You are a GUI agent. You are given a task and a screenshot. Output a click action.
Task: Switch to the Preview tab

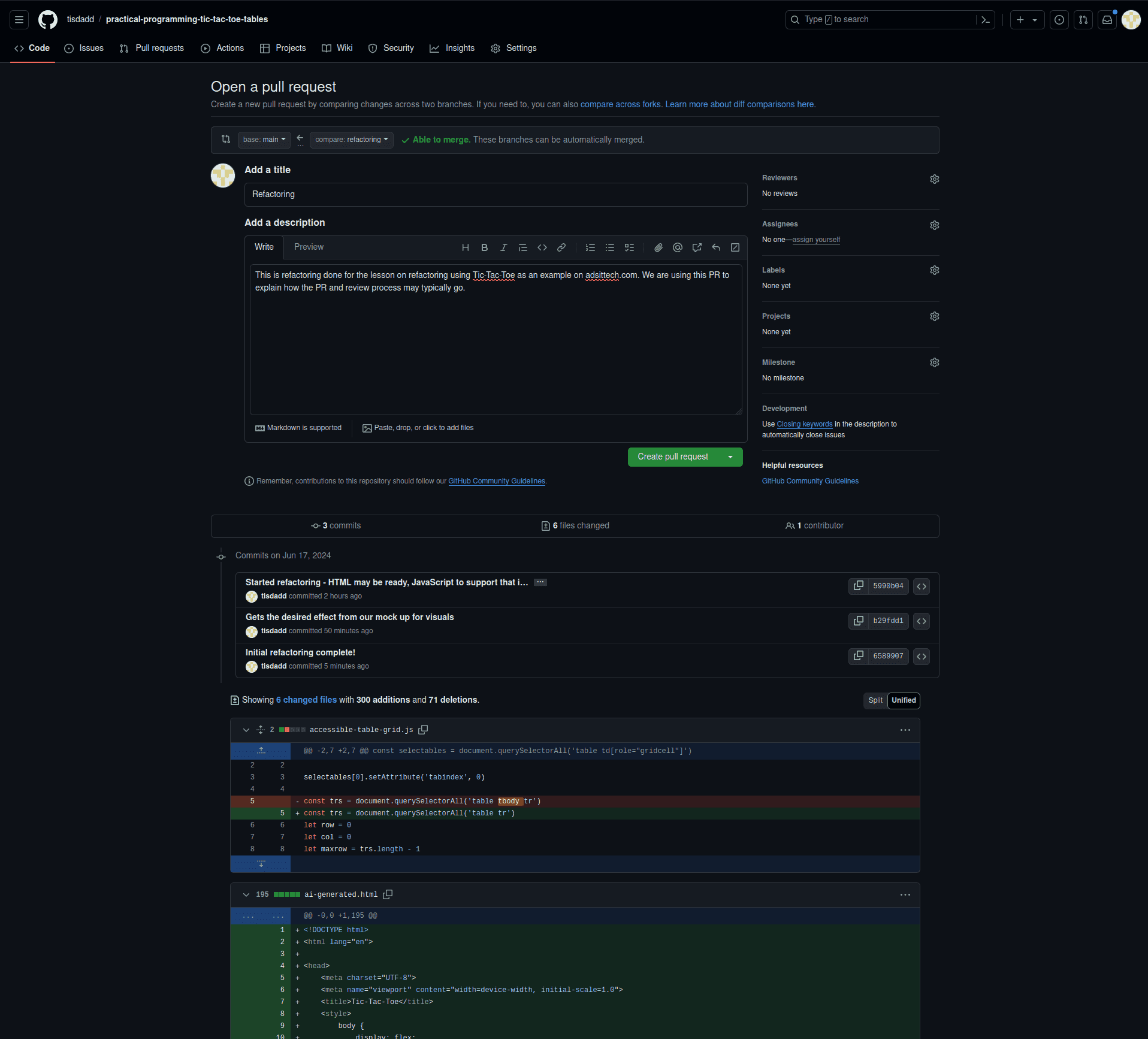coord(309,247)
